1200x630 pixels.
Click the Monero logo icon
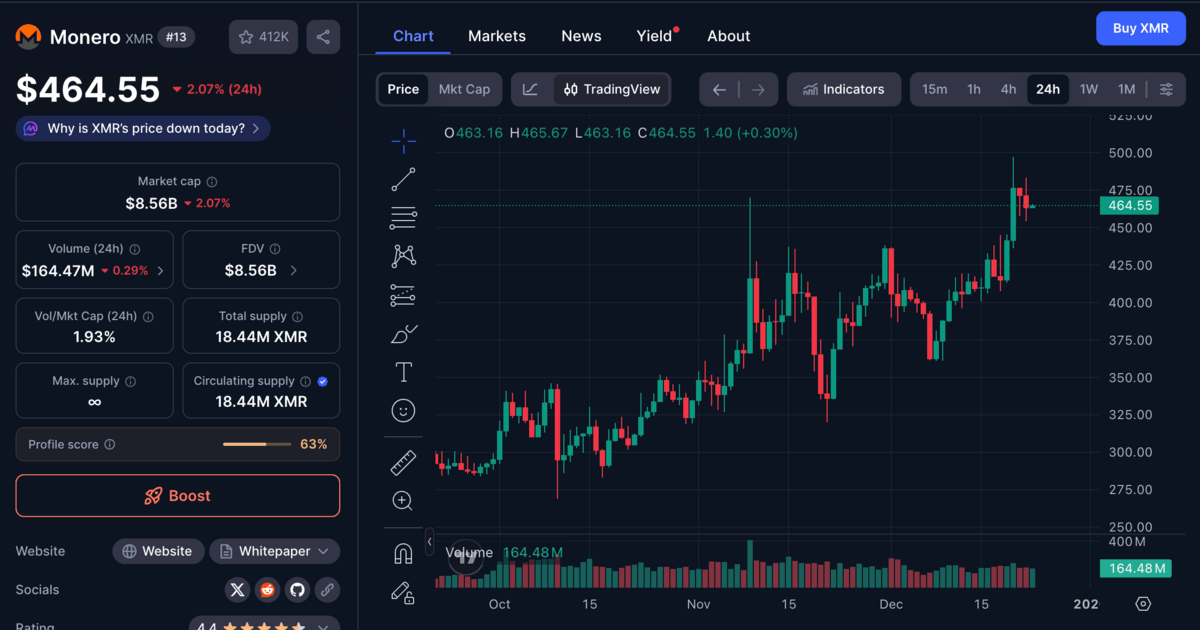tap(28, 37)
